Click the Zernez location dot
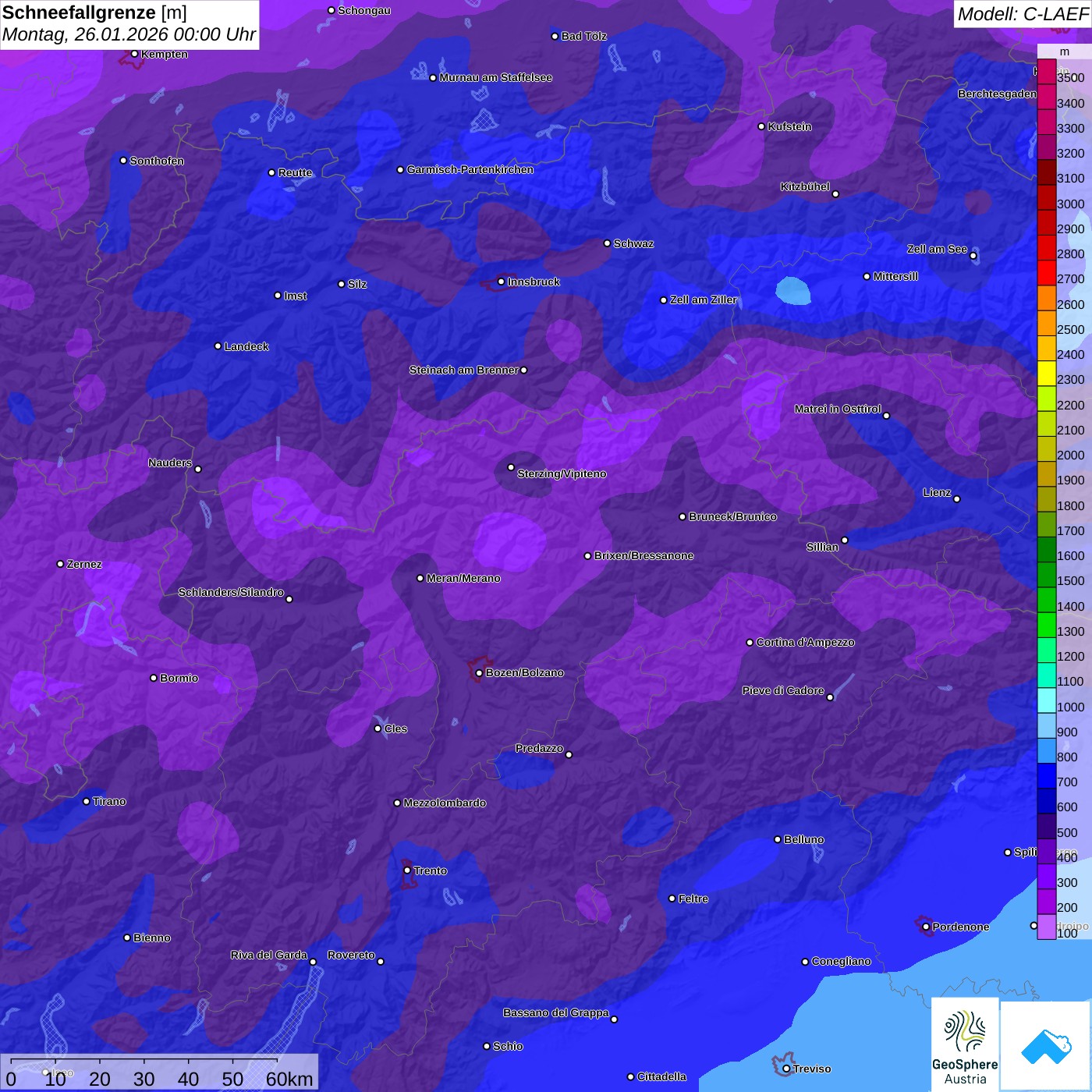The height and width of the screenshot is (1092, 1092). (x=60, y=564)
